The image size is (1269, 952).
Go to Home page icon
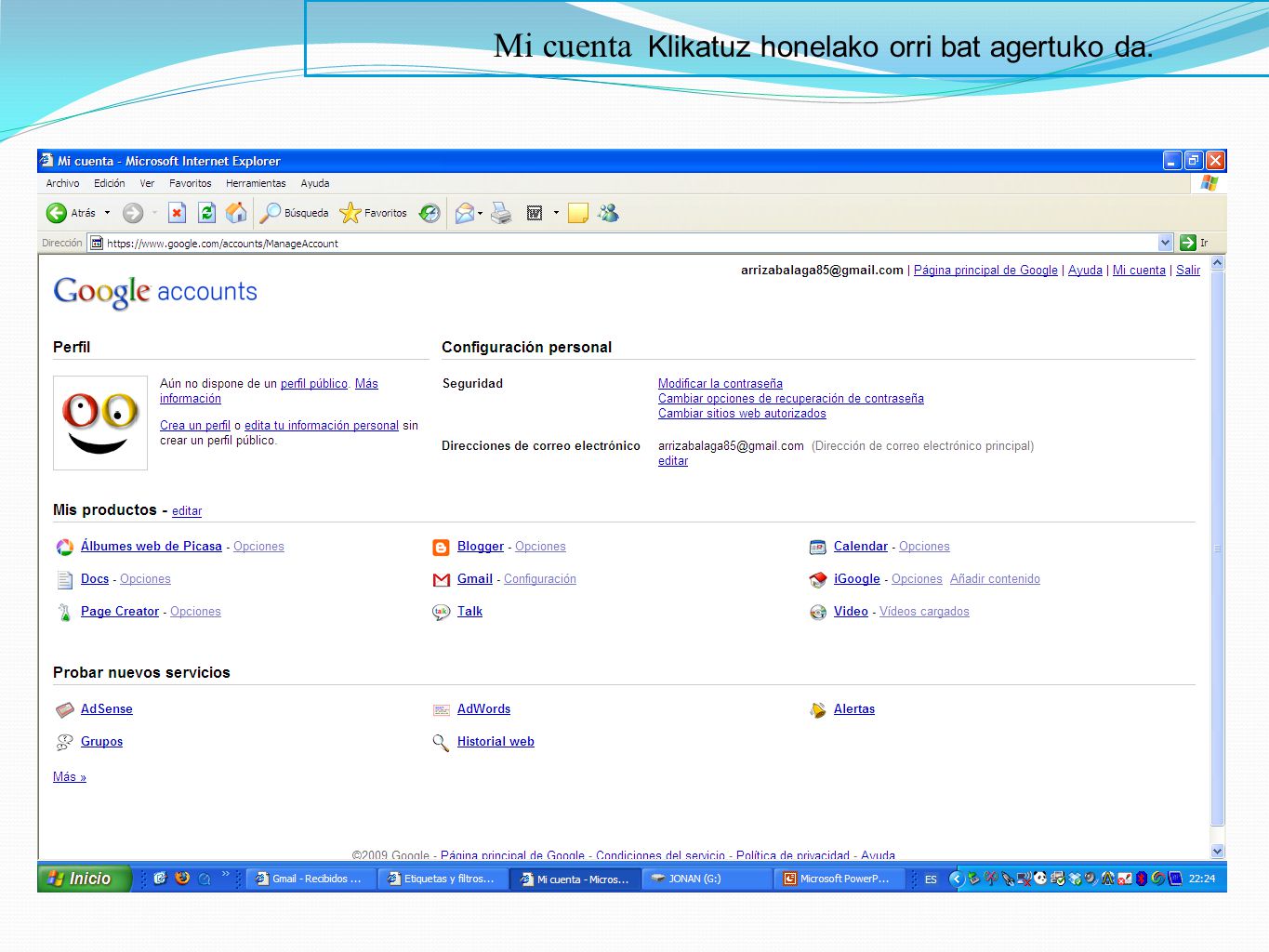pyautogui.click(x=236, y=213)
